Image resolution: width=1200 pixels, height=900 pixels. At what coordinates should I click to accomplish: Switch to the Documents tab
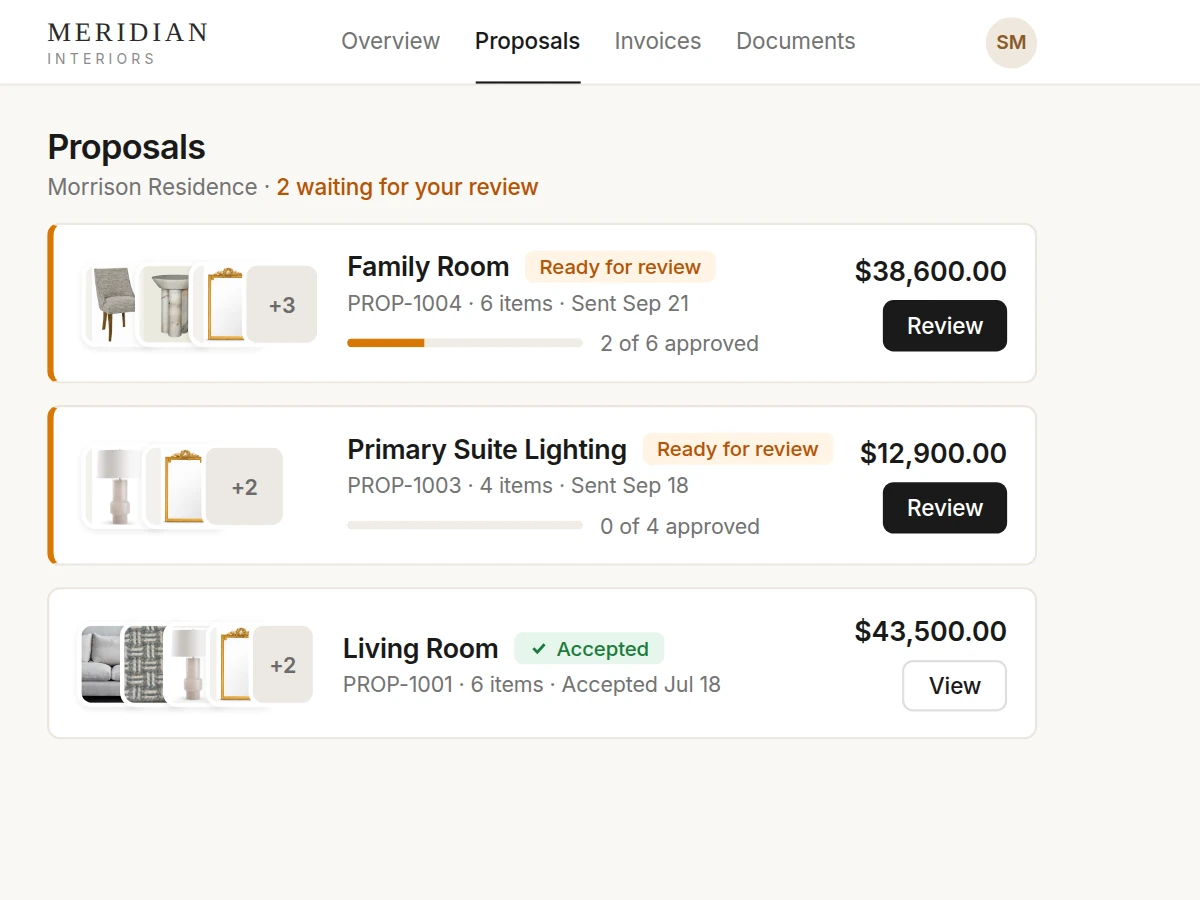796,41
